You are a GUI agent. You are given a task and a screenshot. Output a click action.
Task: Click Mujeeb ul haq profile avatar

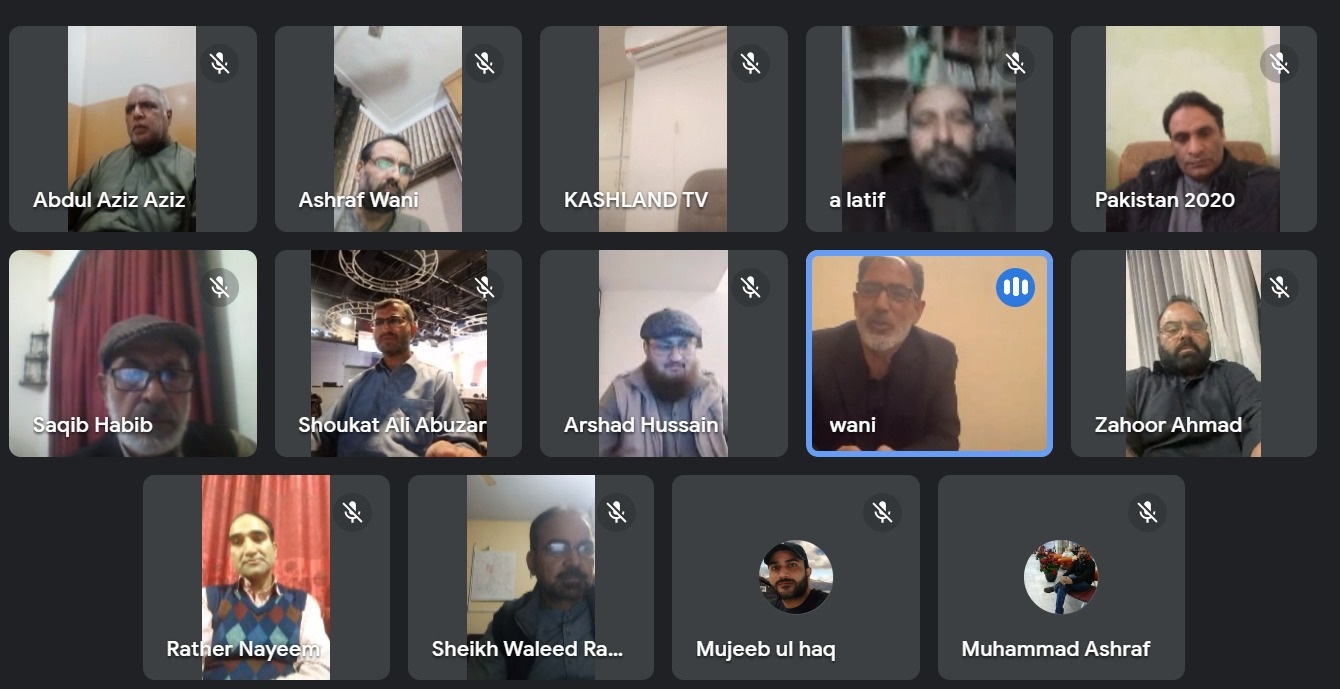click(x=795, y=577)
